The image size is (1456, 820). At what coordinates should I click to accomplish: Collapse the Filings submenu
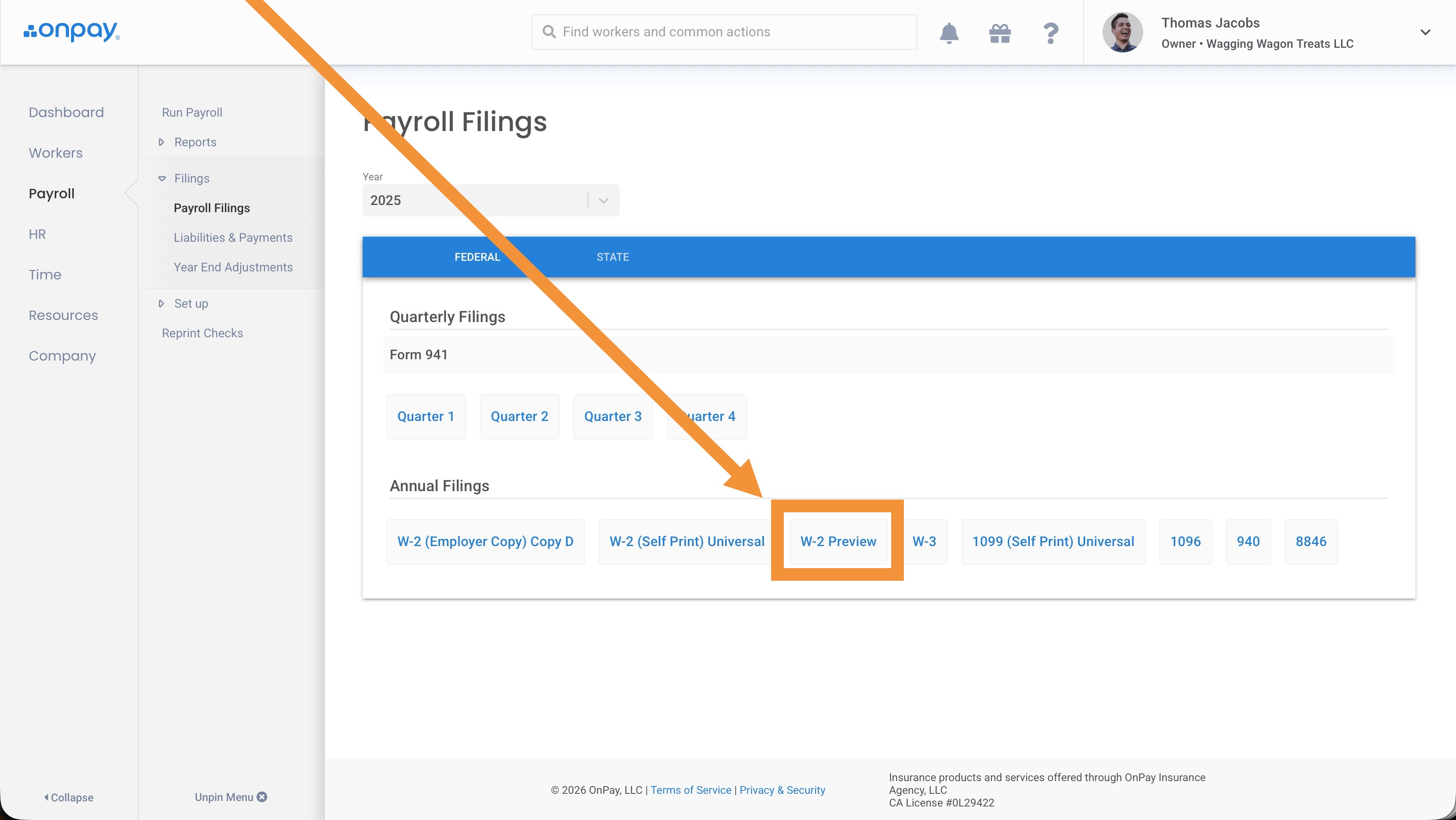pos(161,178)
